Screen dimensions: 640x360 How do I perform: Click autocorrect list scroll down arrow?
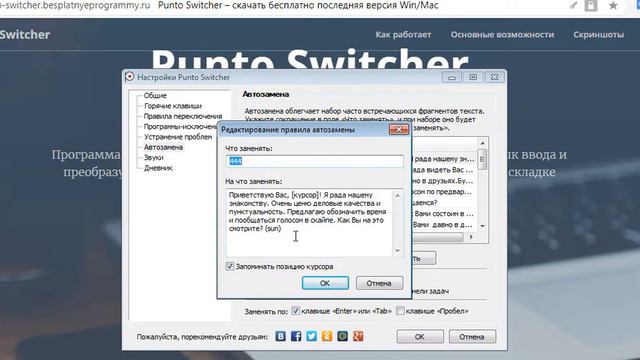tap(482, 226)
